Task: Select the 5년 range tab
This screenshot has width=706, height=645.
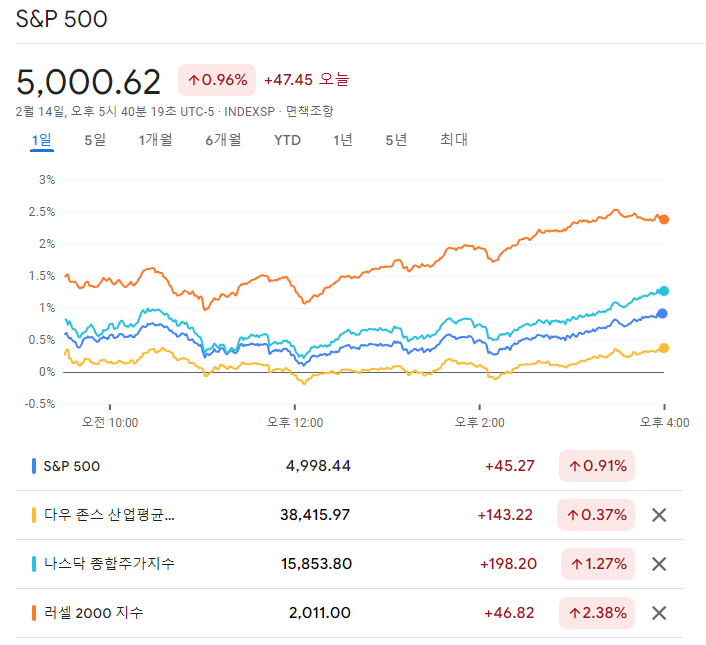Action: [396, 140]
